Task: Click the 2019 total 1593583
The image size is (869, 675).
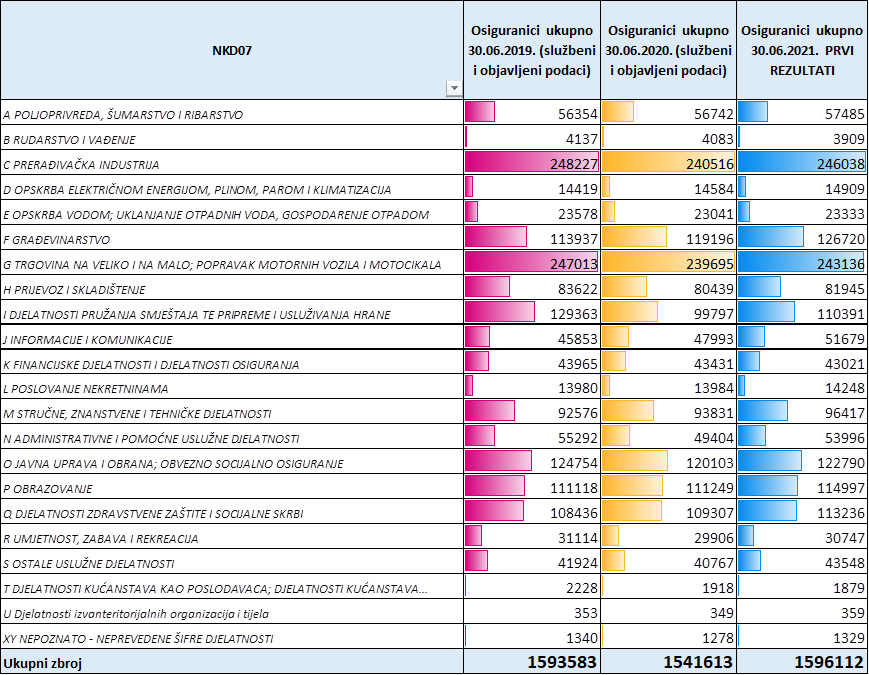Action: [562, 662]
